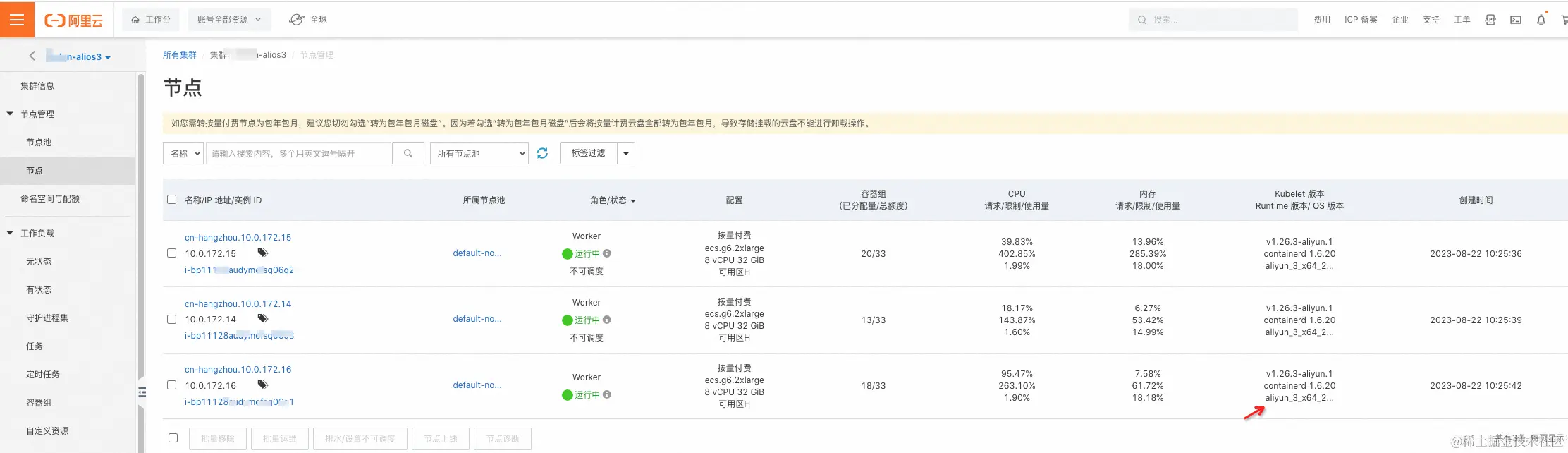Open the shopping cart icon

click(x=1564, y=20)
